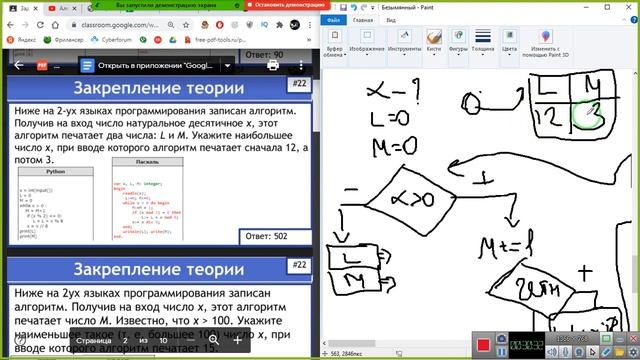This screenshot has height=360, width=640.
Task: Open Paint help with the question icon
Action: click(x=635, y=20)
